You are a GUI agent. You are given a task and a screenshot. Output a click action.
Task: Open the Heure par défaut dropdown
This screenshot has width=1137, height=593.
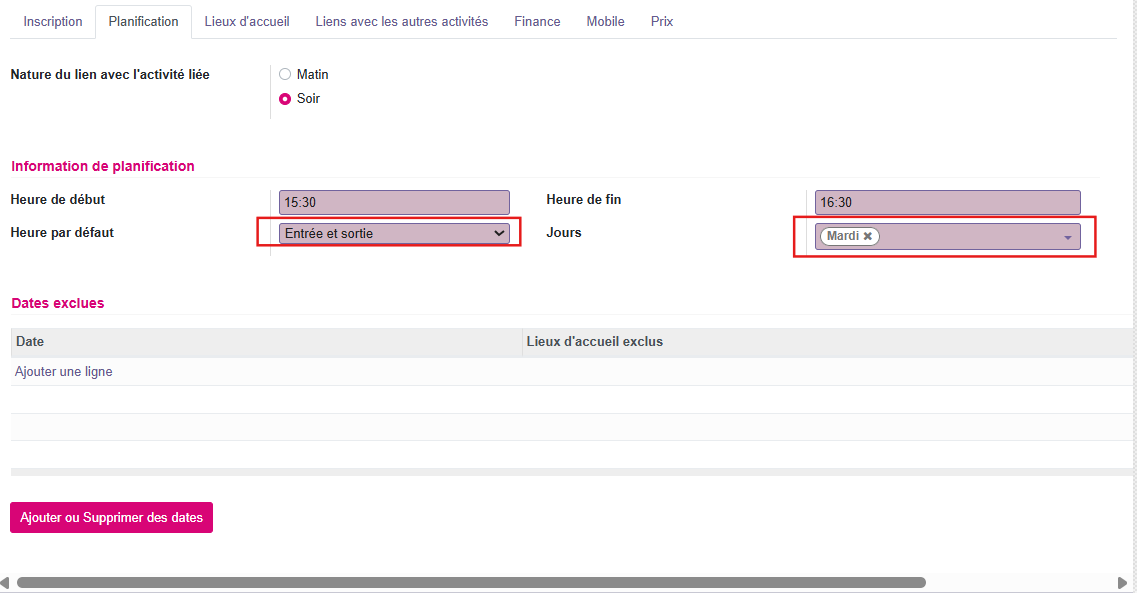(x=394, y=233)
